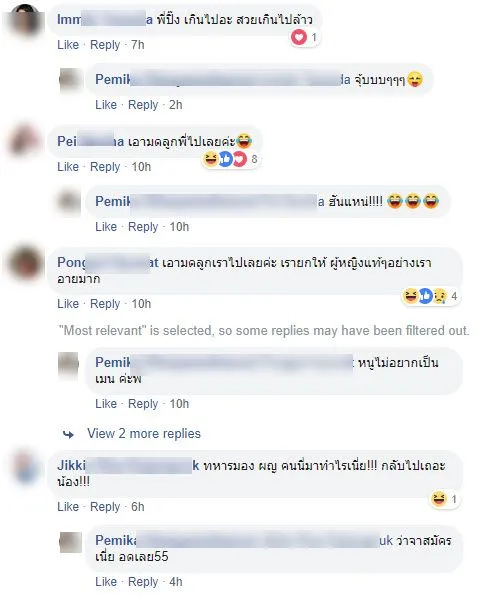Image resolution: width=494 pixels, height=601 pixels.
Task: Like the Imm comment posted 7h ago
Action: (x=68, y=45)
